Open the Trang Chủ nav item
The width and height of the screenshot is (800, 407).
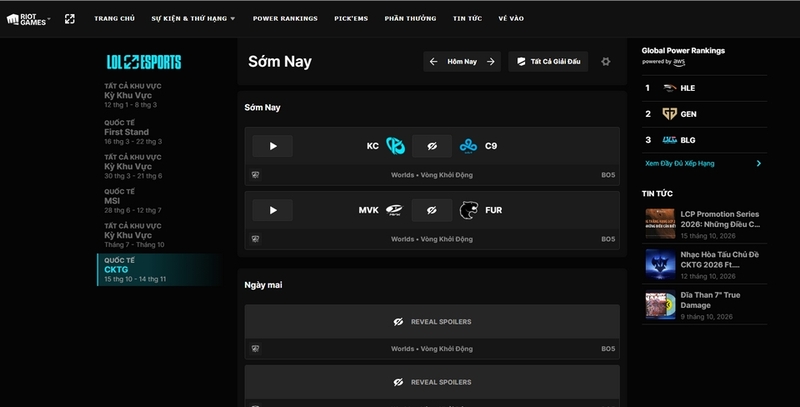(114, 19)
